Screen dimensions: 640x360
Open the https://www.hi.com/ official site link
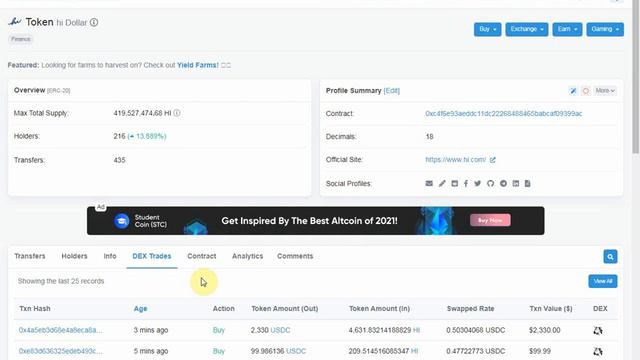pyautogui.click(x=456, y=160)
